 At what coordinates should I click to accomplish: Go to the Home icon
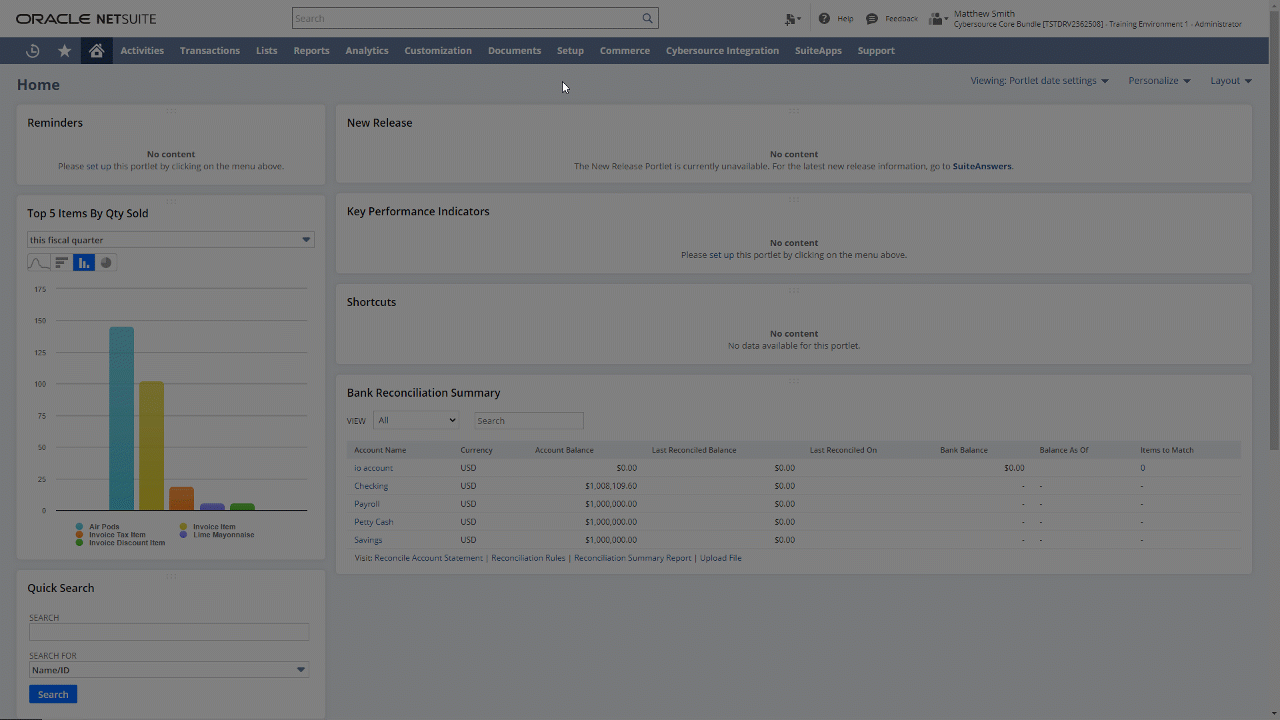tap(96, 51)
